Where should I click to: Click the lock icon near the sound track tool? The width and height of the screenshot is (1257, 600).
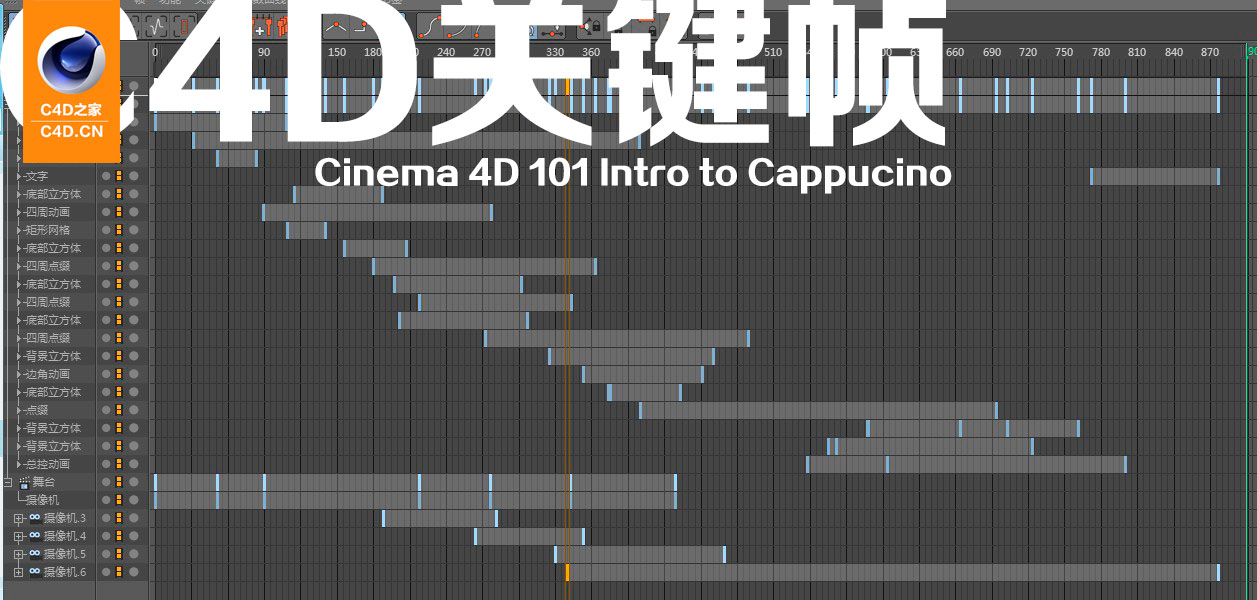click(x=597, y=27)
